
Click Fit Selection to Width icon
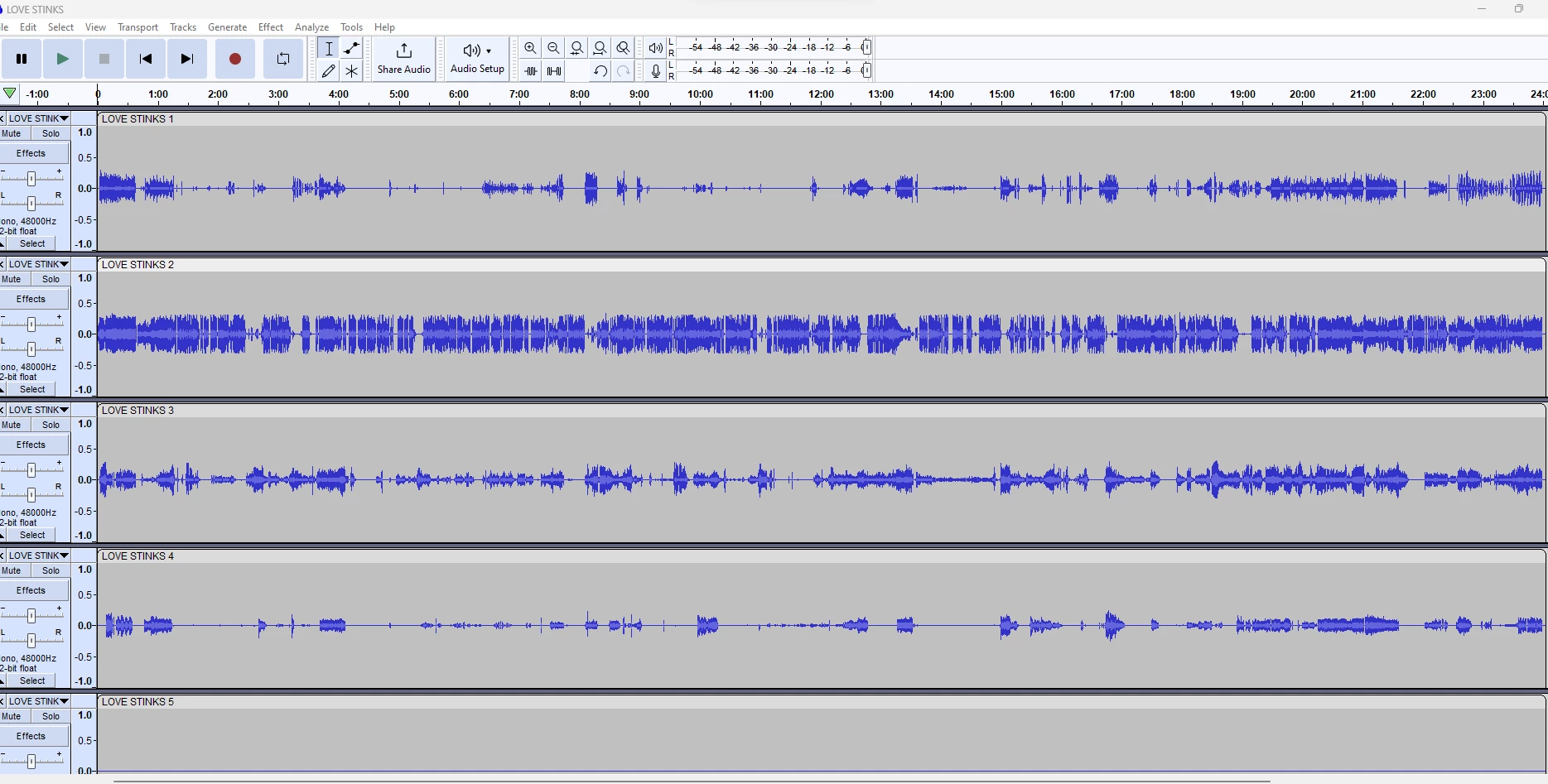[x=577, y=48]
